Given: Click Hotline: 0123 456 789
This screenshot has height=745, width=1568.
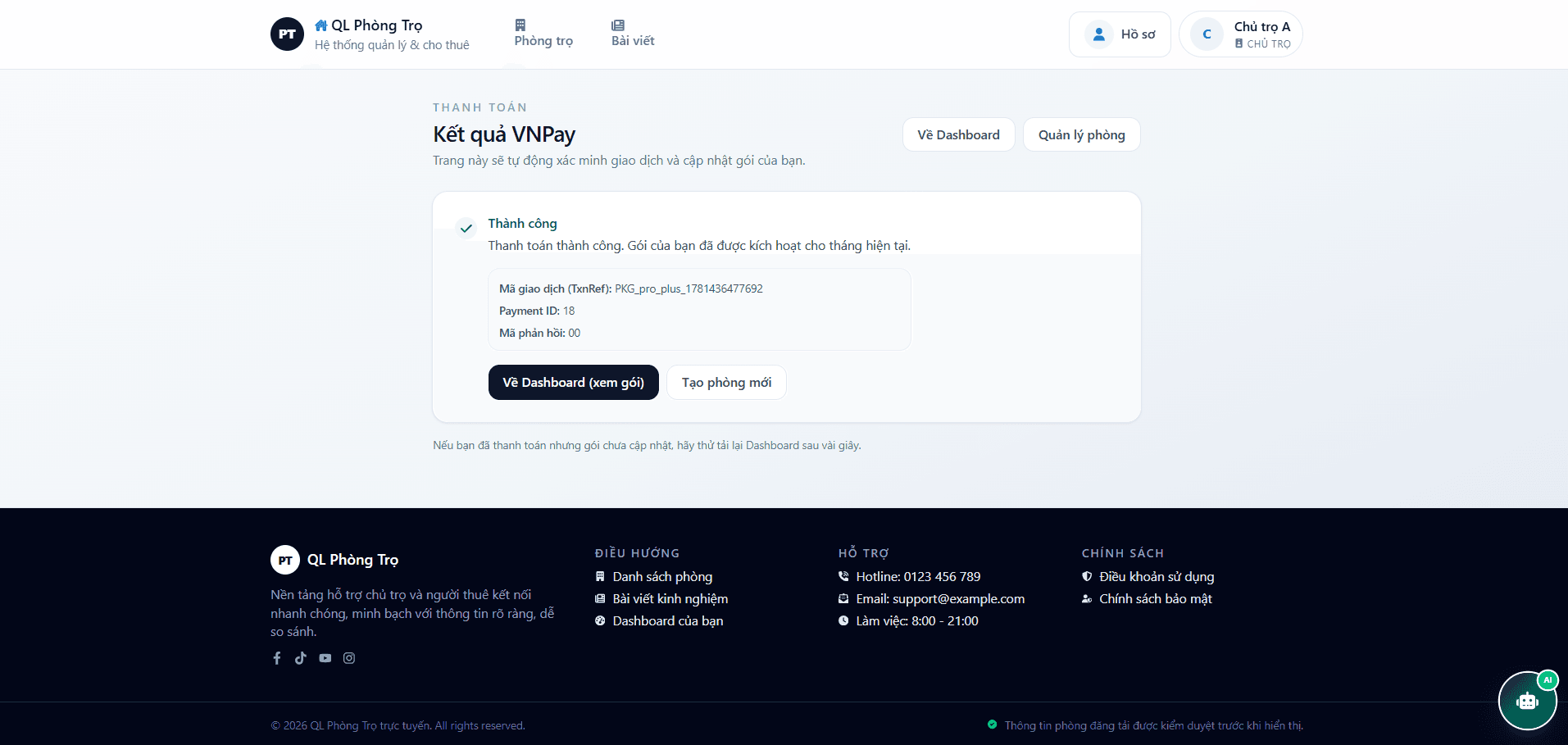Looking at the screenshot, I should [918, 577].
